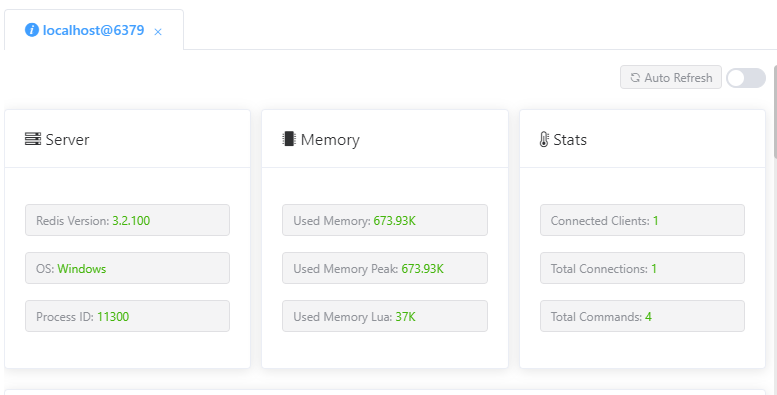
Task: Select the Redis Version 3.2.100 field
Action: coord(127,220)
